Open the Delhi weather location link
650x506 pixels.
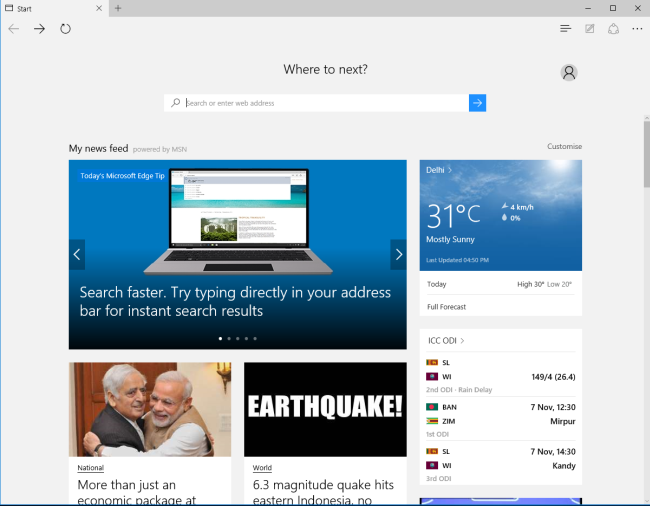[439, 170]
